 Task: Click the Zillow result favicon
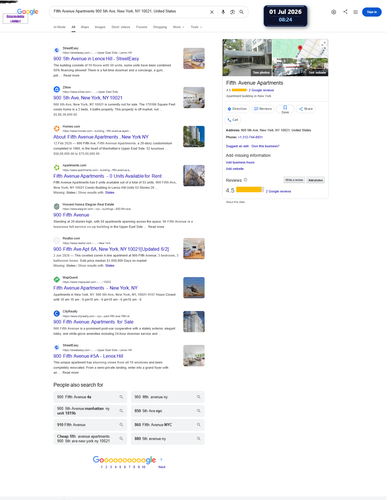pos(57,90)
